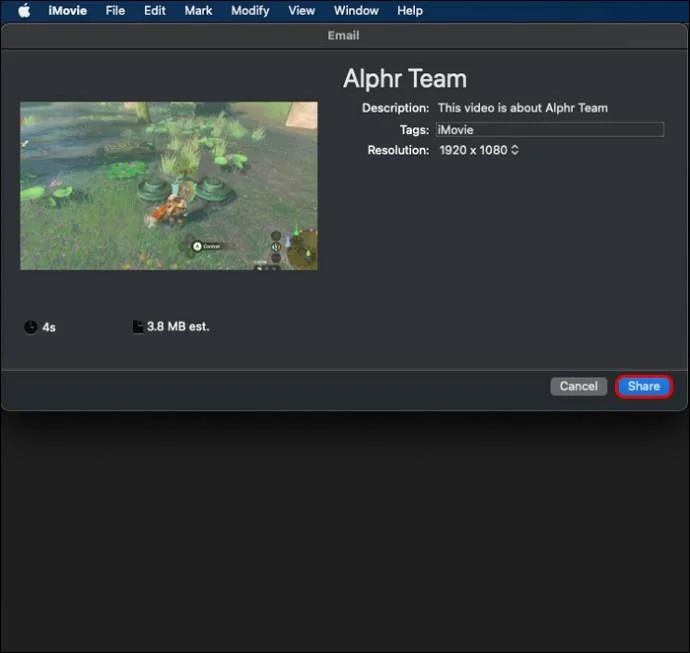Click the Tags input field

(550, 130)
